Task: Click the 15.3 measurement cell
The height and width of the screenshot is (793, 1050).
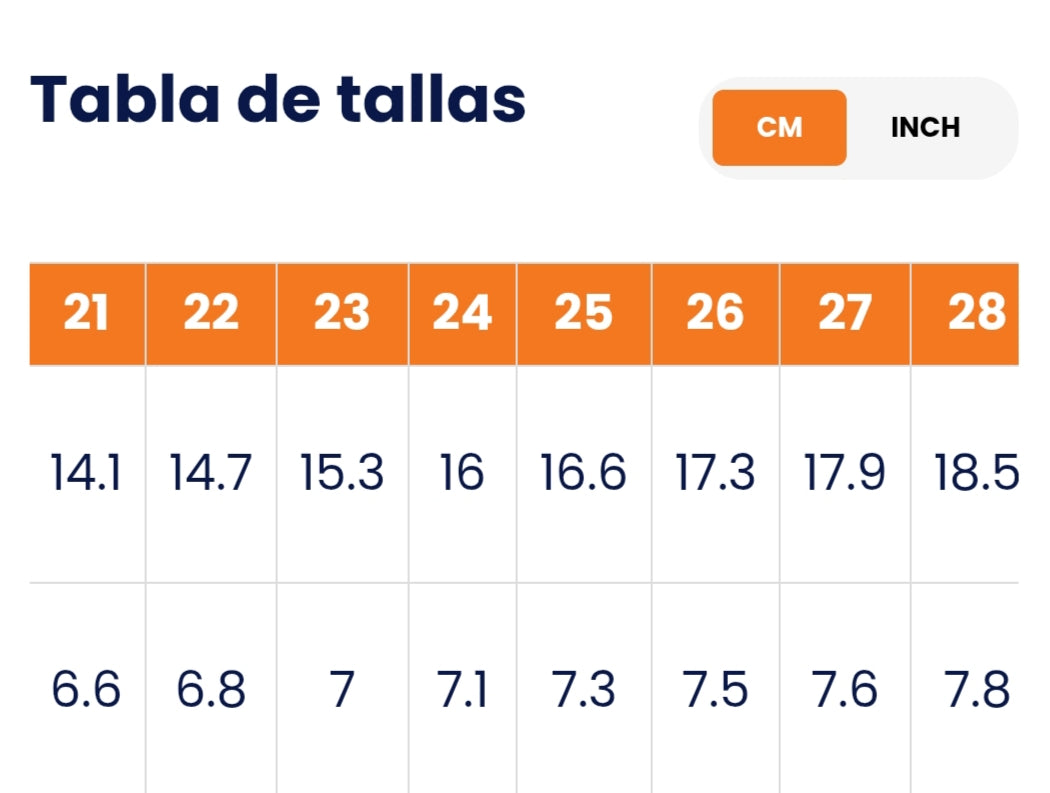Action: (342, 473)
